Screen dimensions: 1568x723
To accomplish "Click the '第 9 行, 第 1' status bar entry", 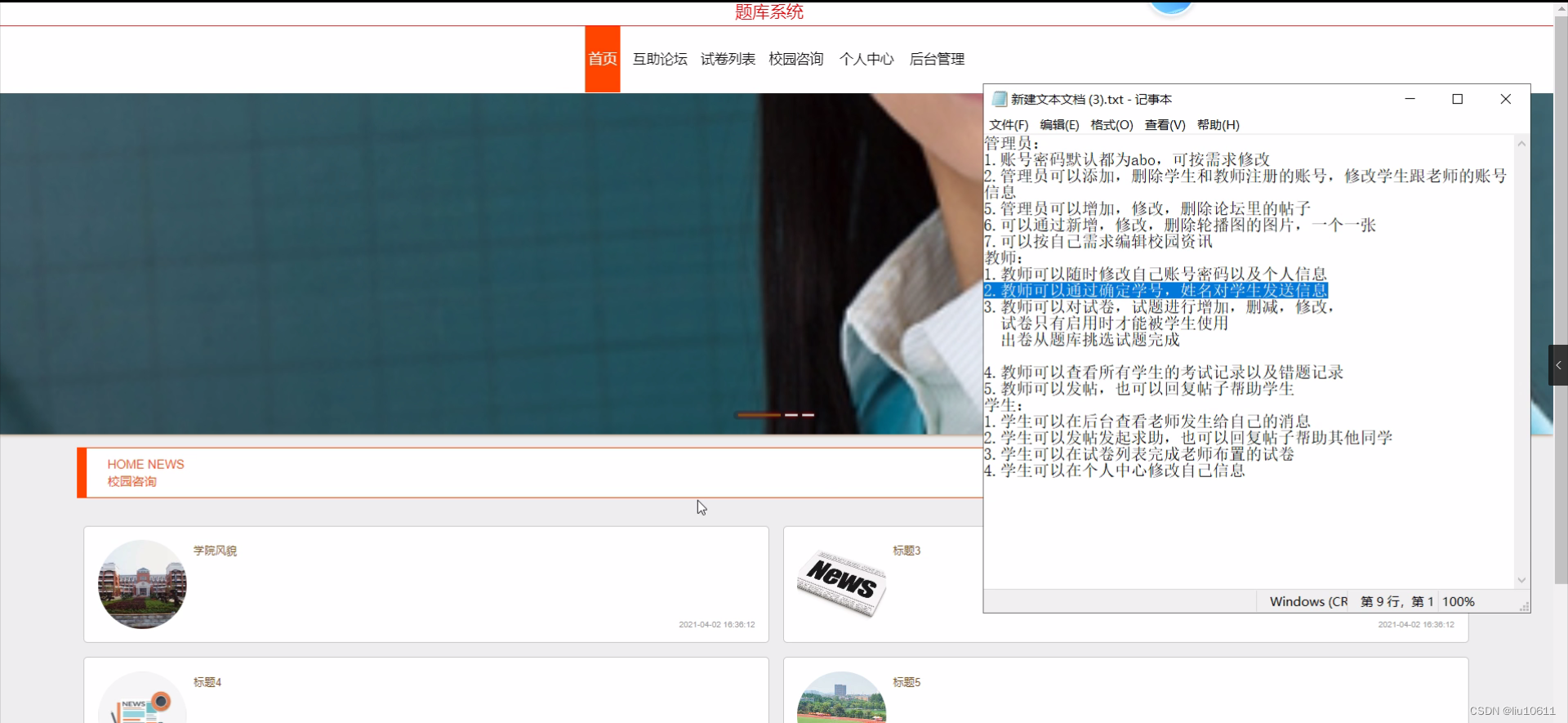I will click(x=1397, y=601).
